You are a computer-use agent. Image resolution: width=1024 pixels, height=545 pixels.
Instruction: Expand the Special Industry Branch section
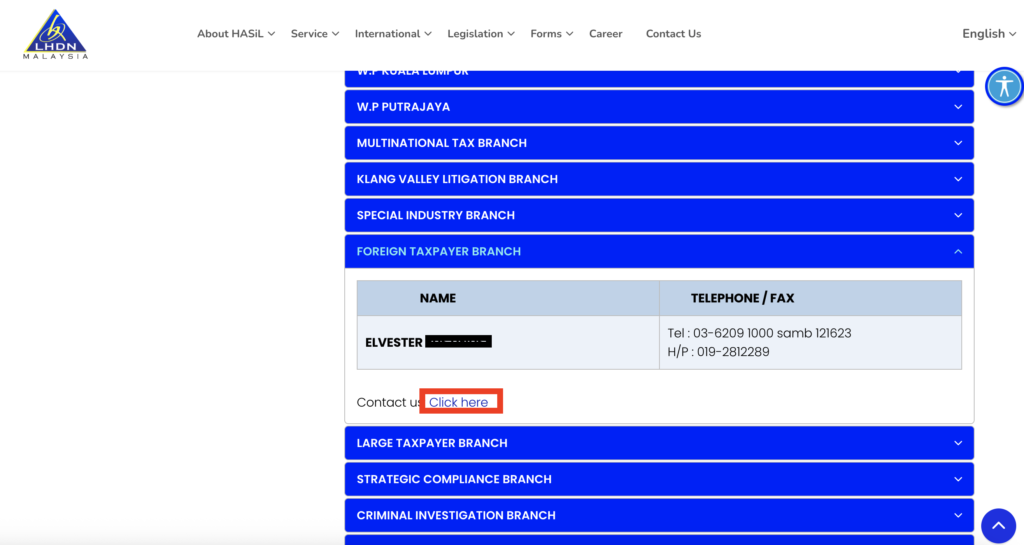tap(658, 215)
